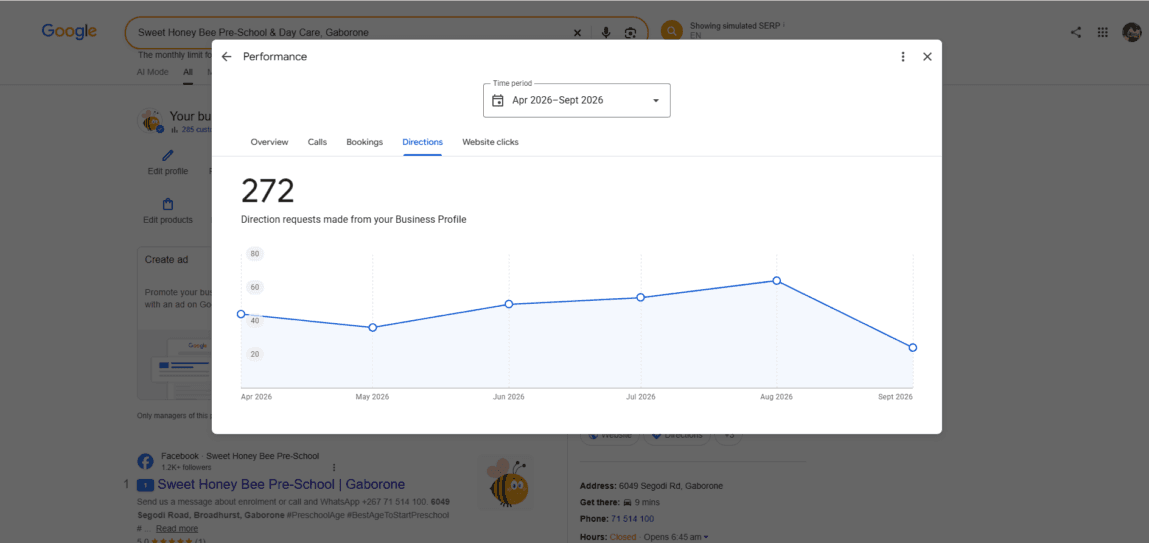Switch to the Calls tab
Viewport: 1149px width, 543px height.
click(x=317, y=142)
